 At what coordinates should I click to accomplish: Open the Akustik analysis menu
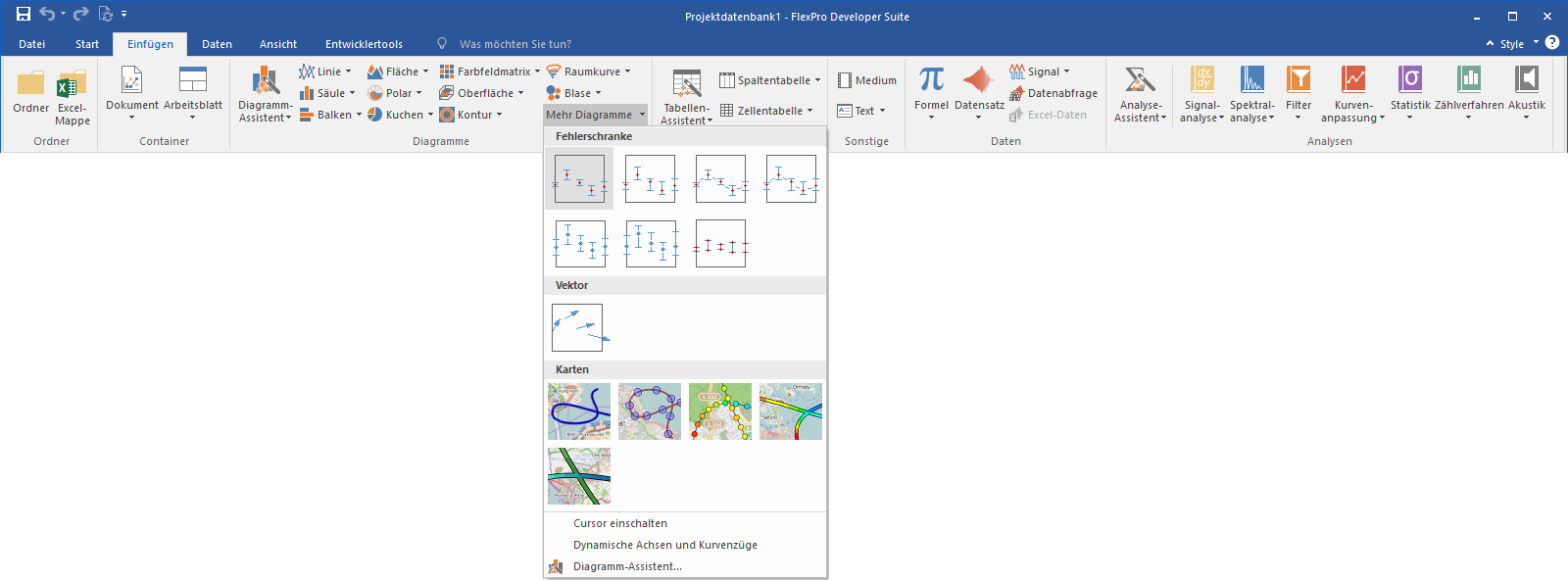(x=1527, y=93)
